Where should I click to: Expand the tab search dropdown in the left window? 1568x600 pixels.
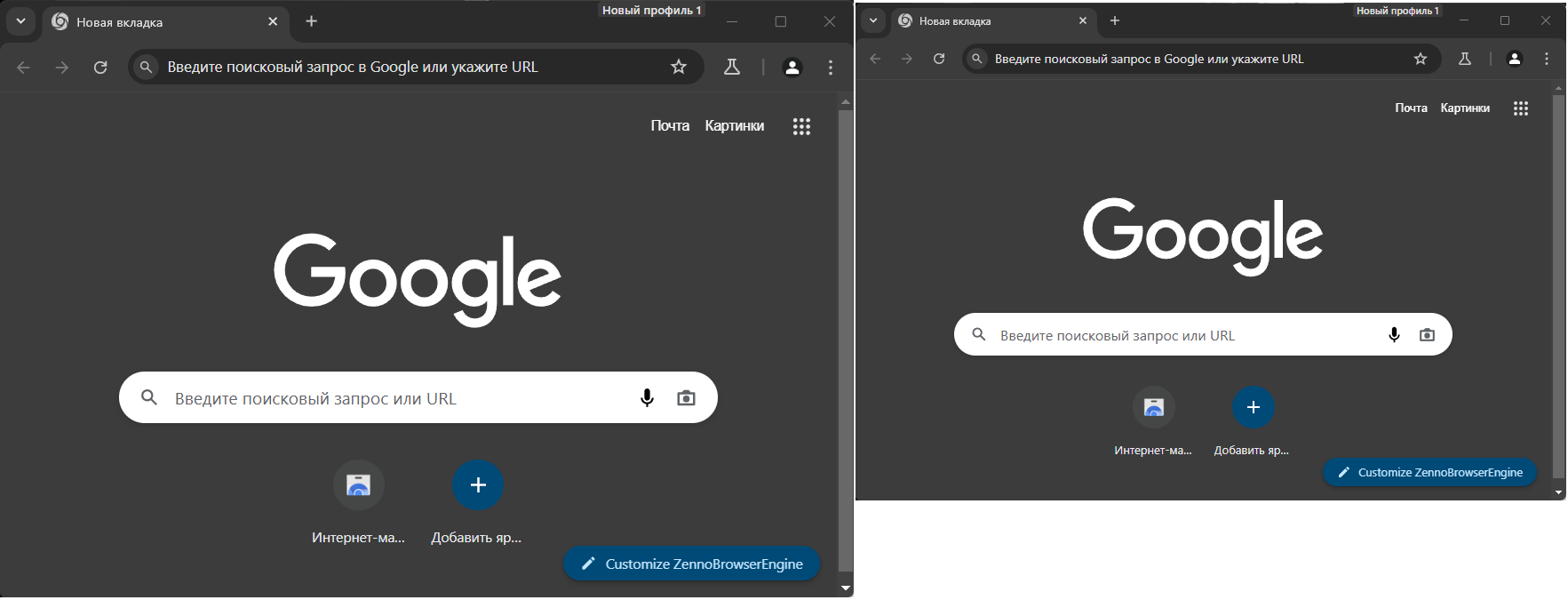click(x=20, y=21)
